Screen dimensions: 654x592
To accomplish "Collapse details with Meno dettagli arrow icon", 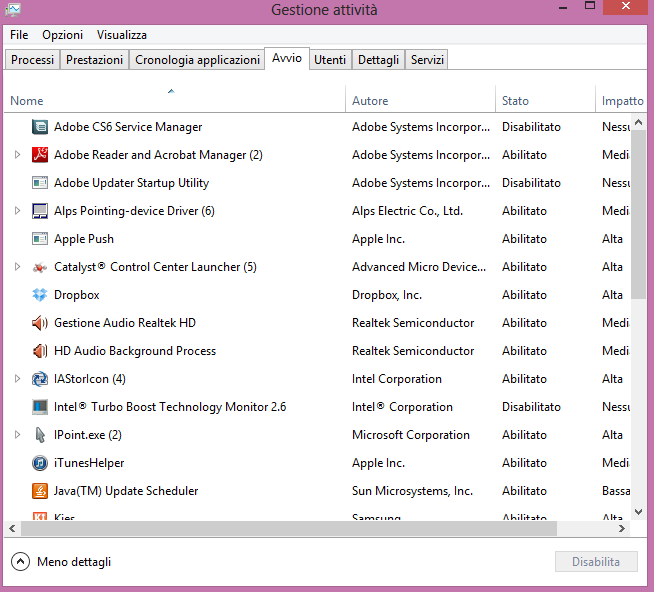I will (x=20, y=562).
